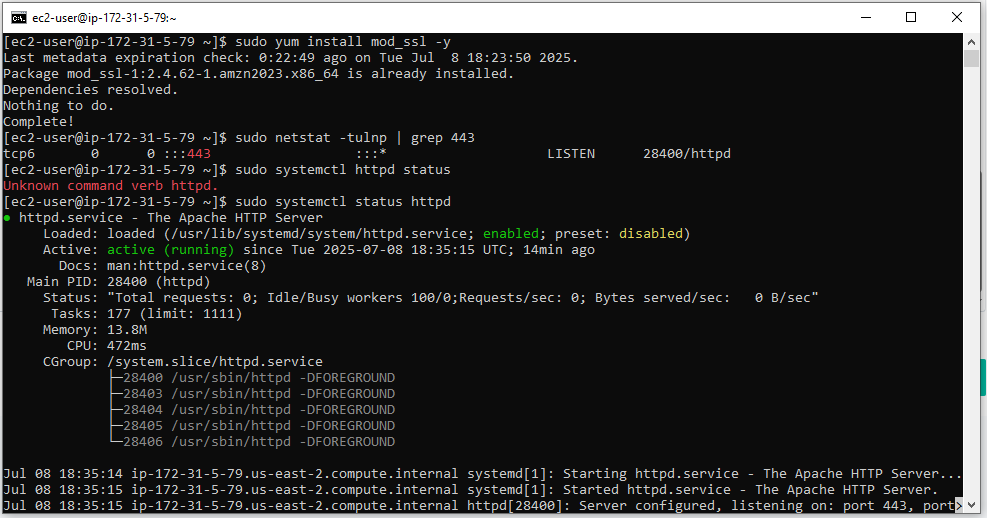Click the 'Last metadata expiration check' line
The image size is (987, 518).
(290, 58)
